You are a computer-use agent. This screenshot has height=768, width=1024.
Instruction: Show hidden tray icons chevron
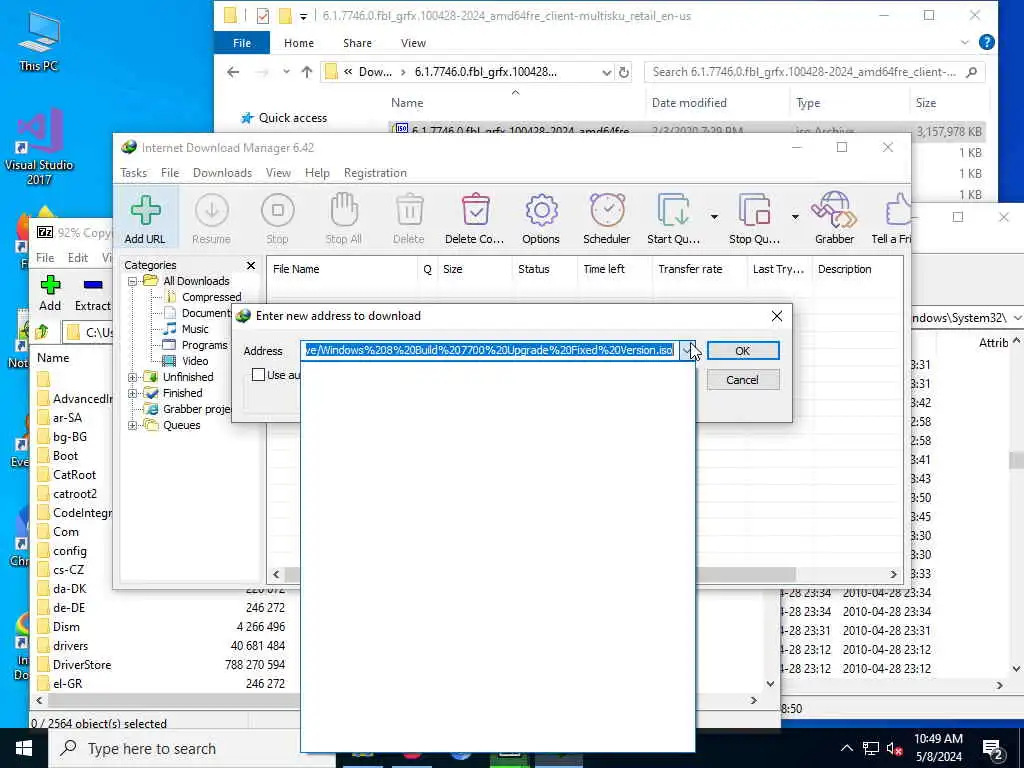(x=846, y=748)
